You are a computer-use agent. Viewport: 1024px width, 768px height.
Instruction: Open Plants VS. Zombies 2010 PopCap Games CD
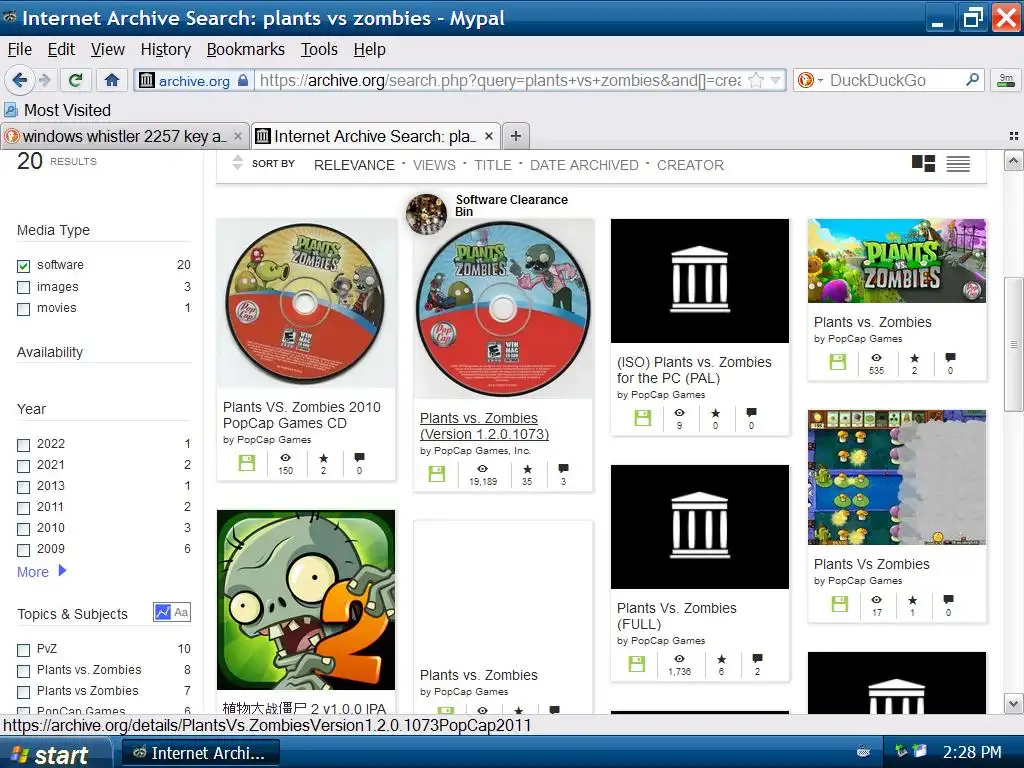[x=302, y=415]
